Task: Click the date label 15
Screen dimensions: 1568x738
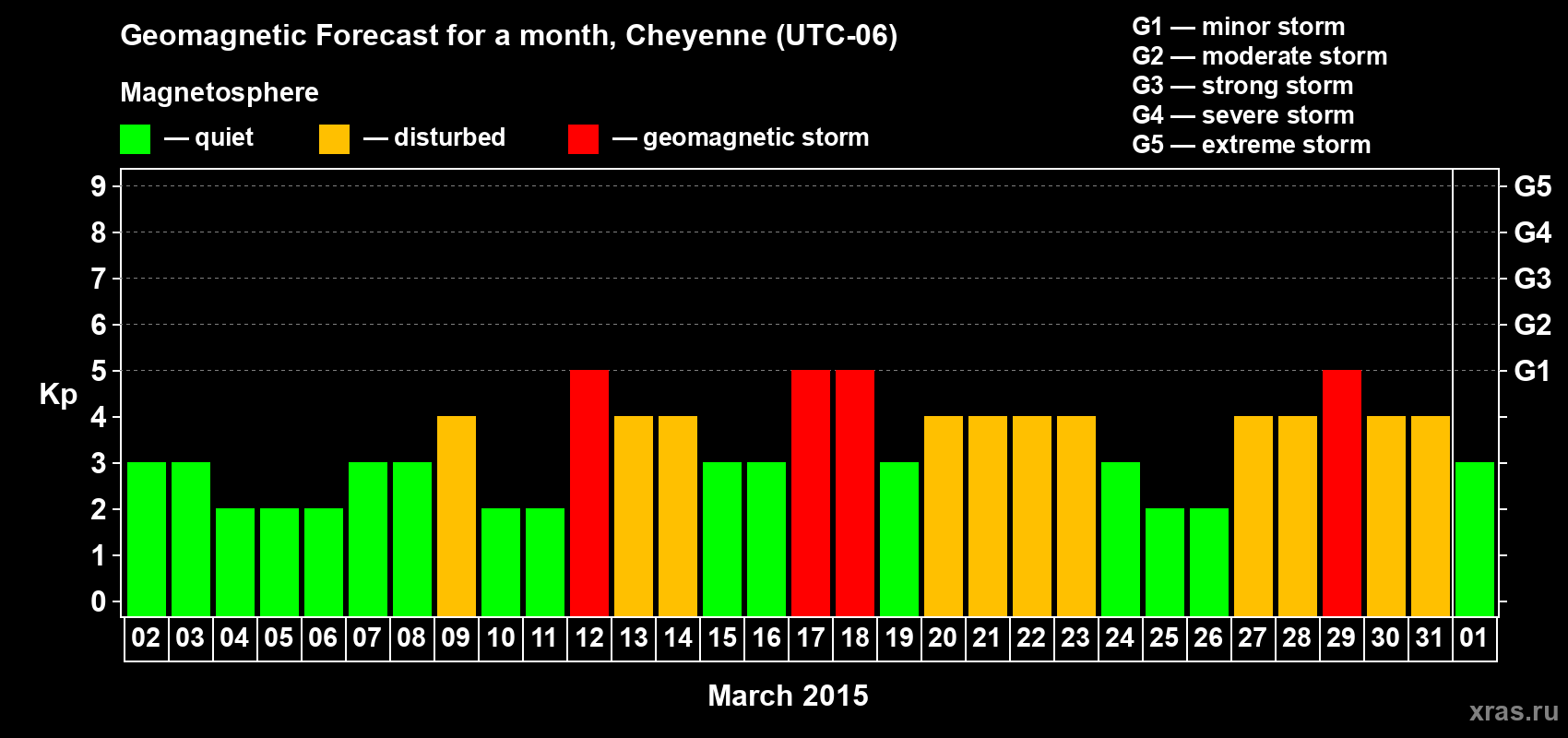Action: point(722,637)
